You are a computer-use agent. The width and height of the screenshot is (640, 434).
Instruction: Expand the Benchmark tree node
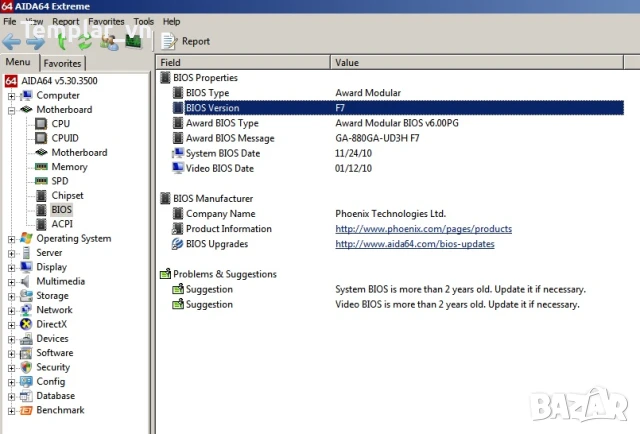coord(12,411)
